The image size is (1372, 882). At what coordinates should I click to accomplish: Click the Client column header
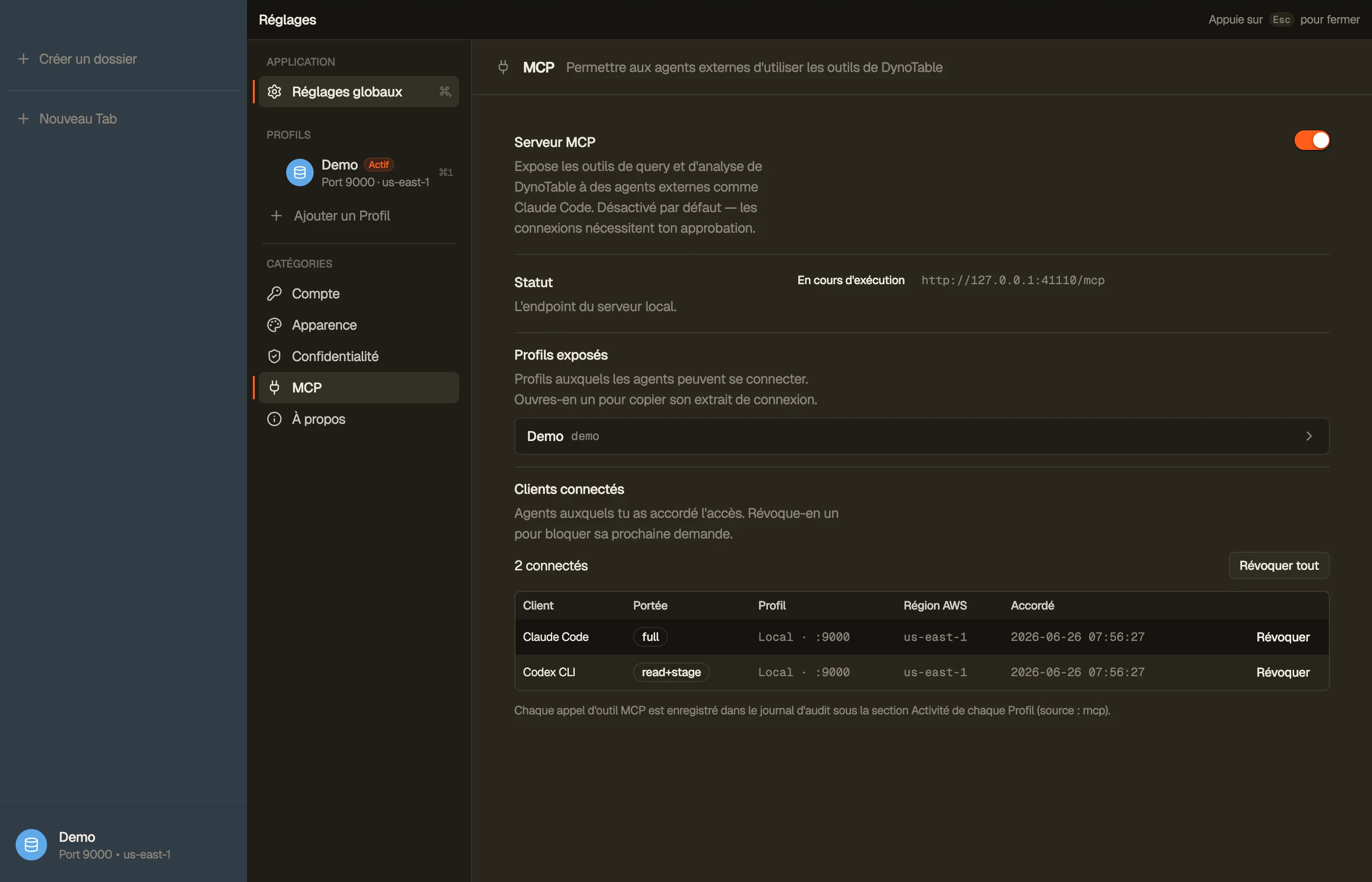(538, 605)
